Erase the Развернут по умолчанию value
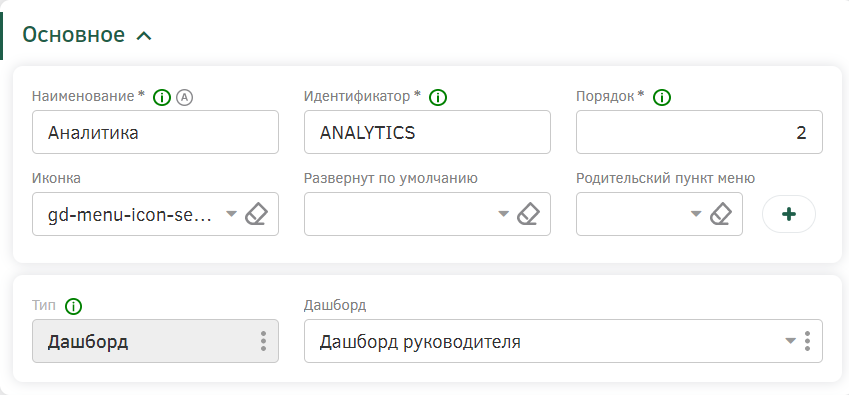849x395 pixels. [x=528, y=214]
